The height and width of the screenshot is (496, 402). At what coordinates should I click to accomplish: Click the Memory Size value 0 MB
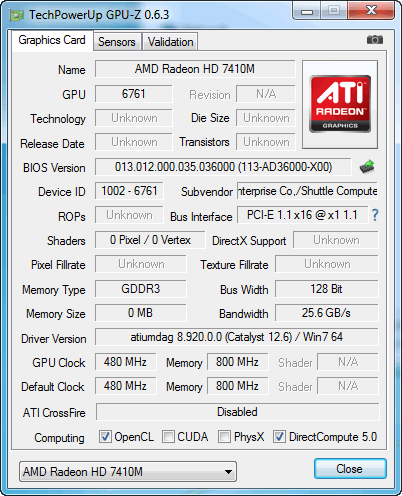click(x=141, y=313)
